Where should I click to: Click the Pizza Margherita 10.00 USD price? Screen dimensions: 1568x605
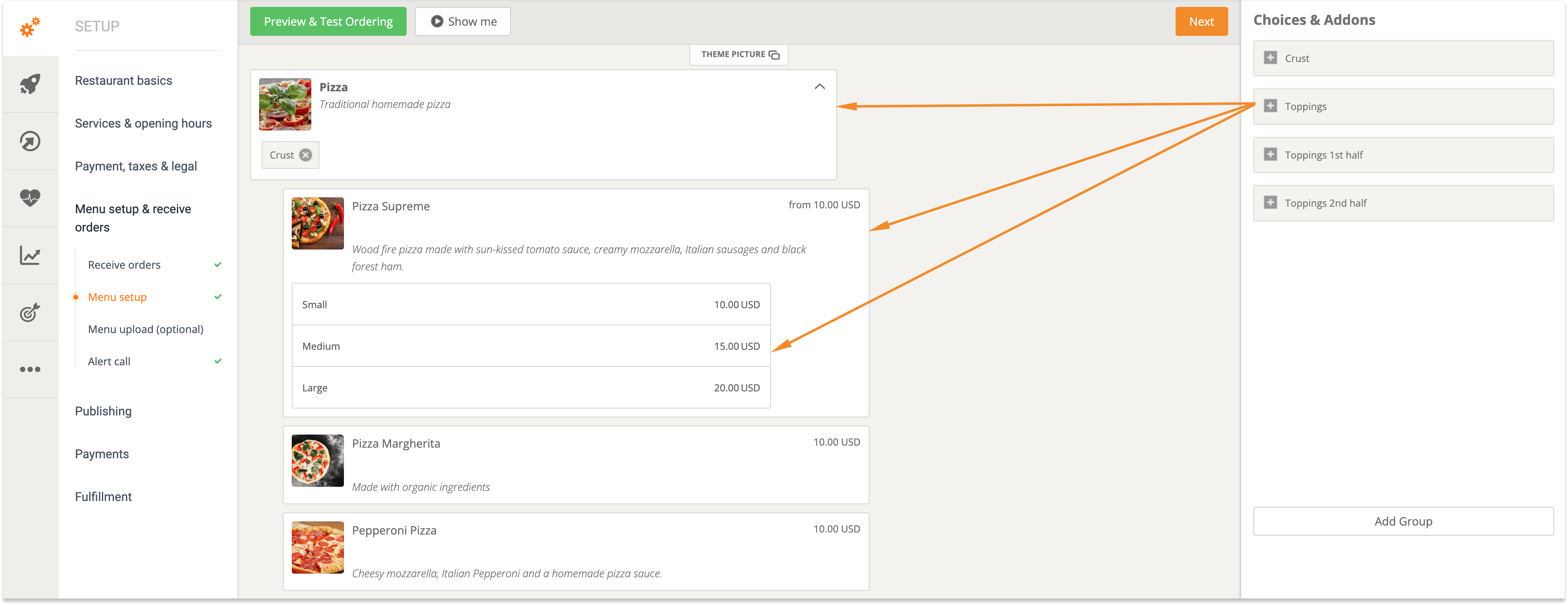836,442
